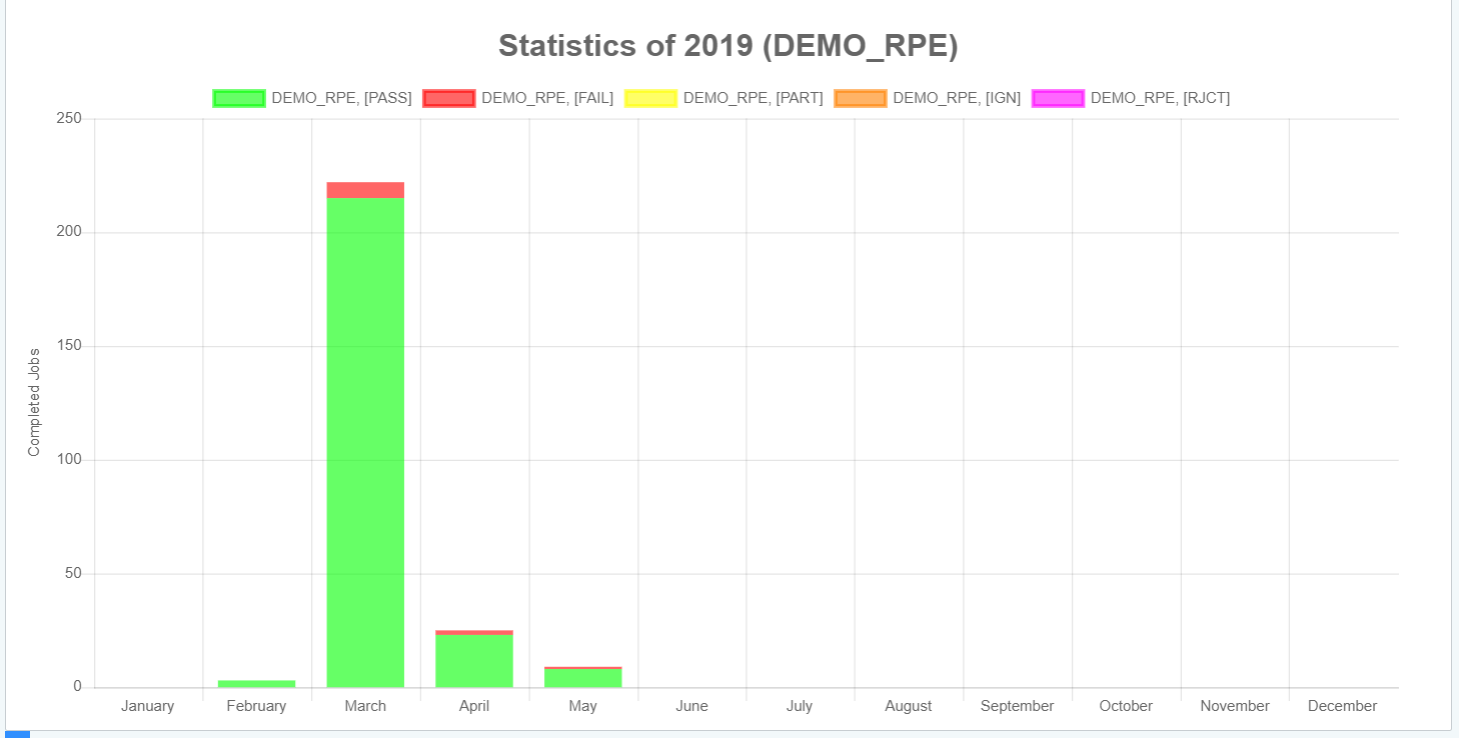Click the magenta RJCT legend swatch
Image resolution: width=1459 pixels, height=738 pixels.
tap(1058, 98)
